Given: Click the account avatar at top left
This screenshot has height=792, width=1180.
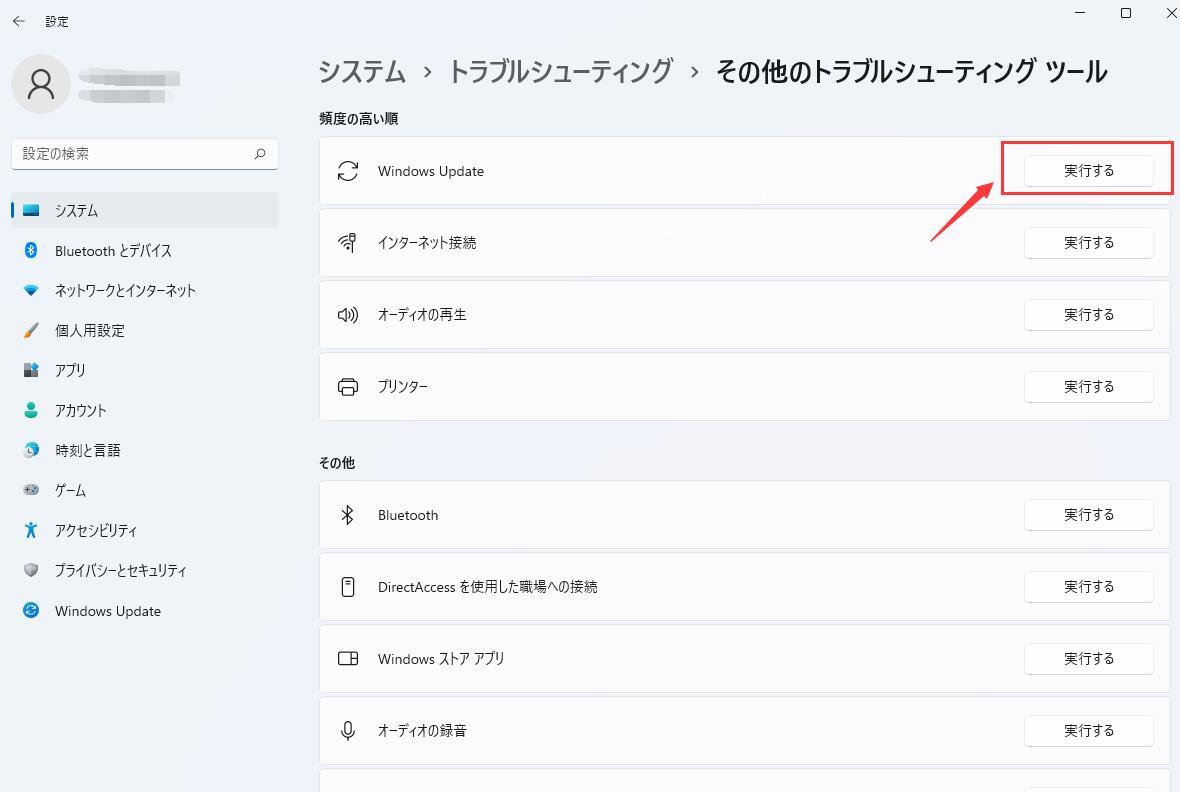Looking at the screenshot, I should 41,84.
